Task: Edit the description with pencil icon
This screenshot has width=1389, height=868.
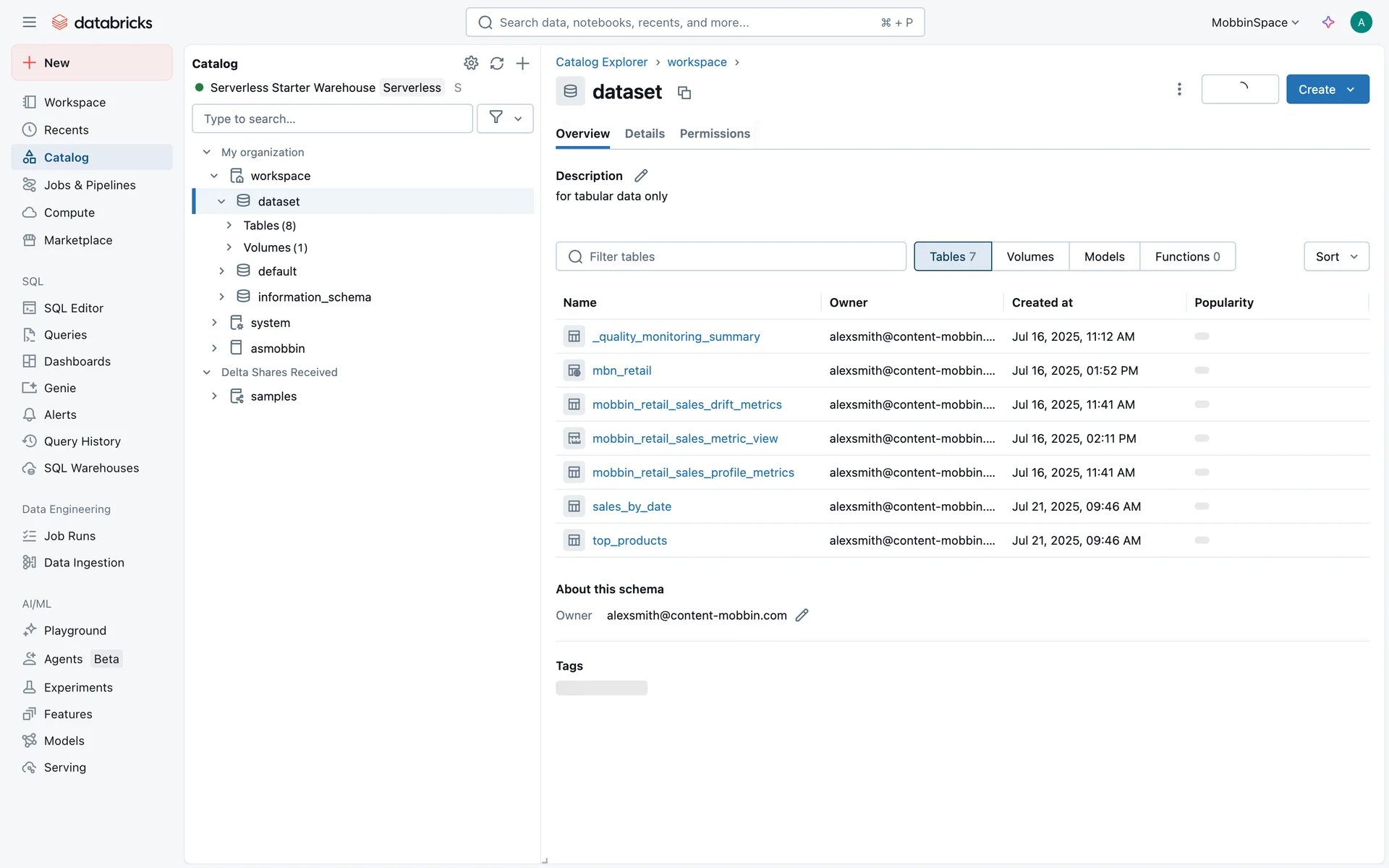Action: tap(641, 176)
